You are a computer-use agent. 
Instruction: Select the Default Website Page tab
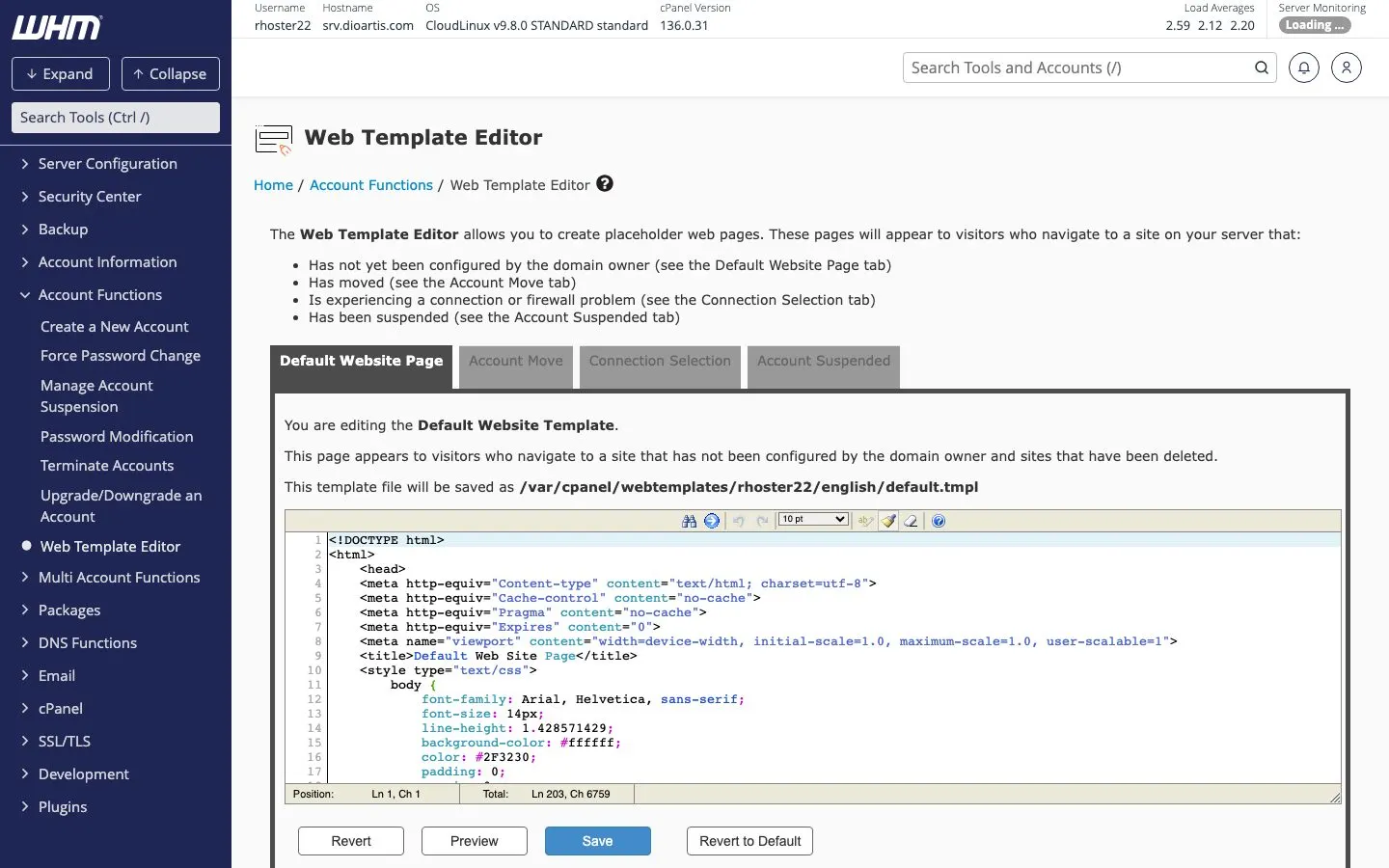[x=362, y=366]
